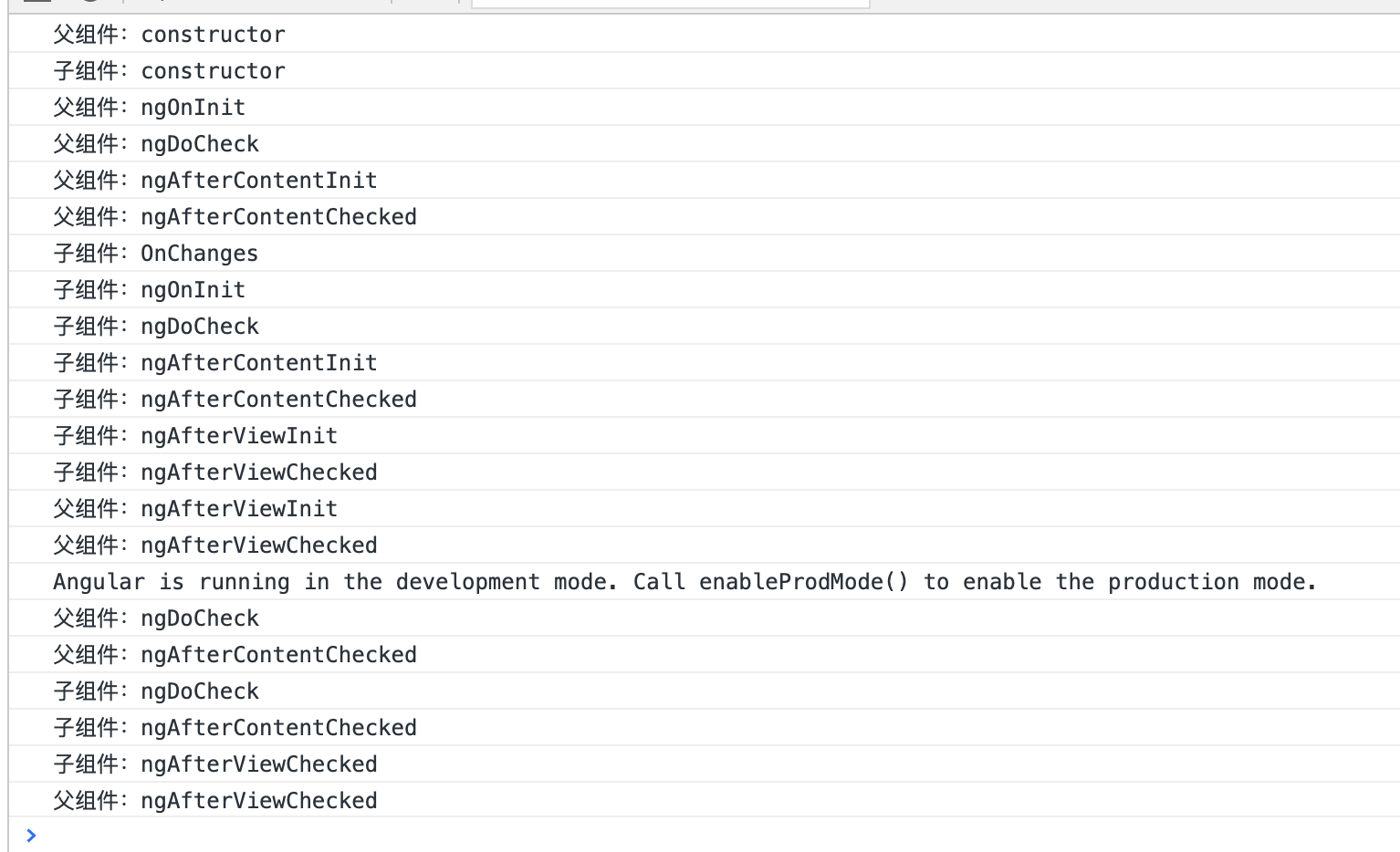This screenshot has height=852, width=1400.
Task: Click the 父组件: ngOnInit log line
Action: [150, 108]
